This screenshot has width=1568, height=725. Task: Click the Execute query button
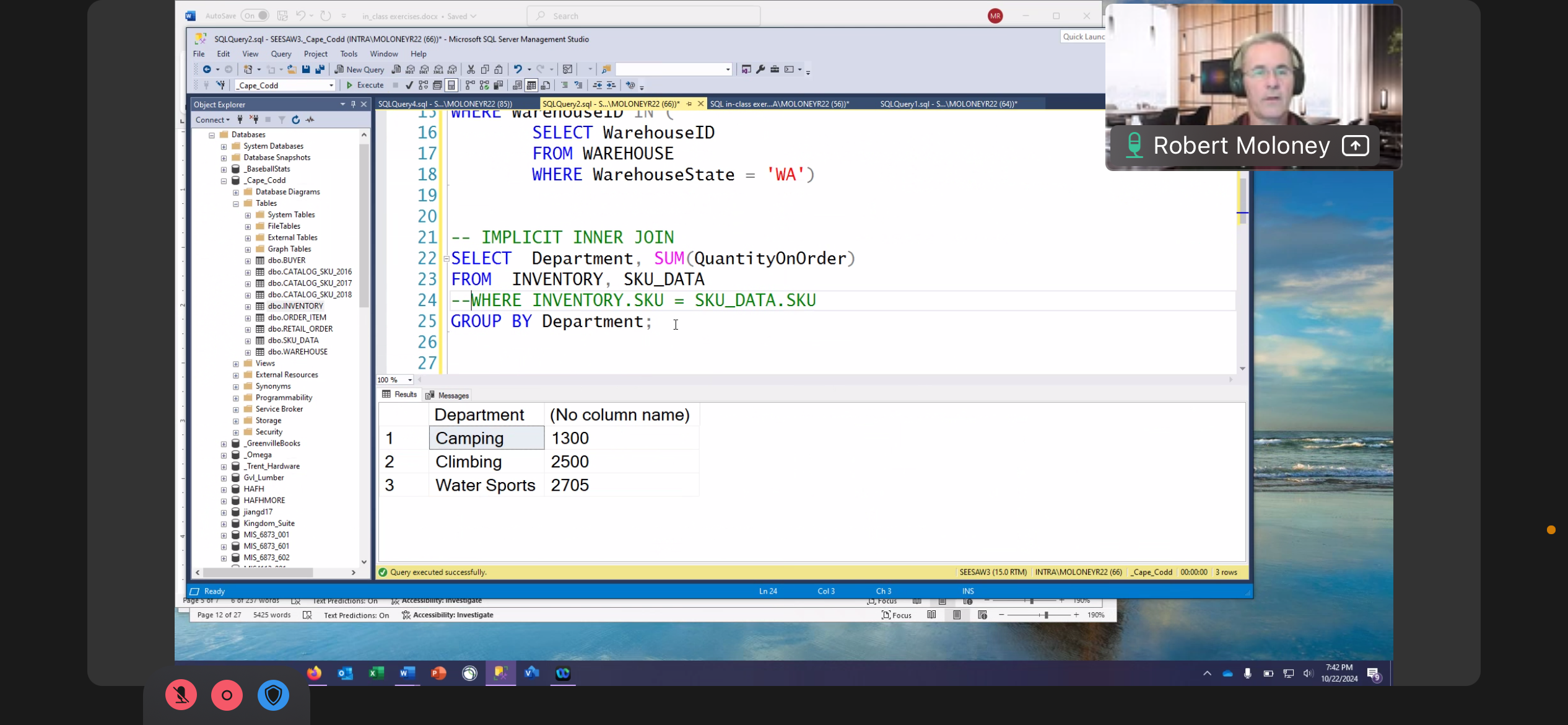(x=365, y=85)
